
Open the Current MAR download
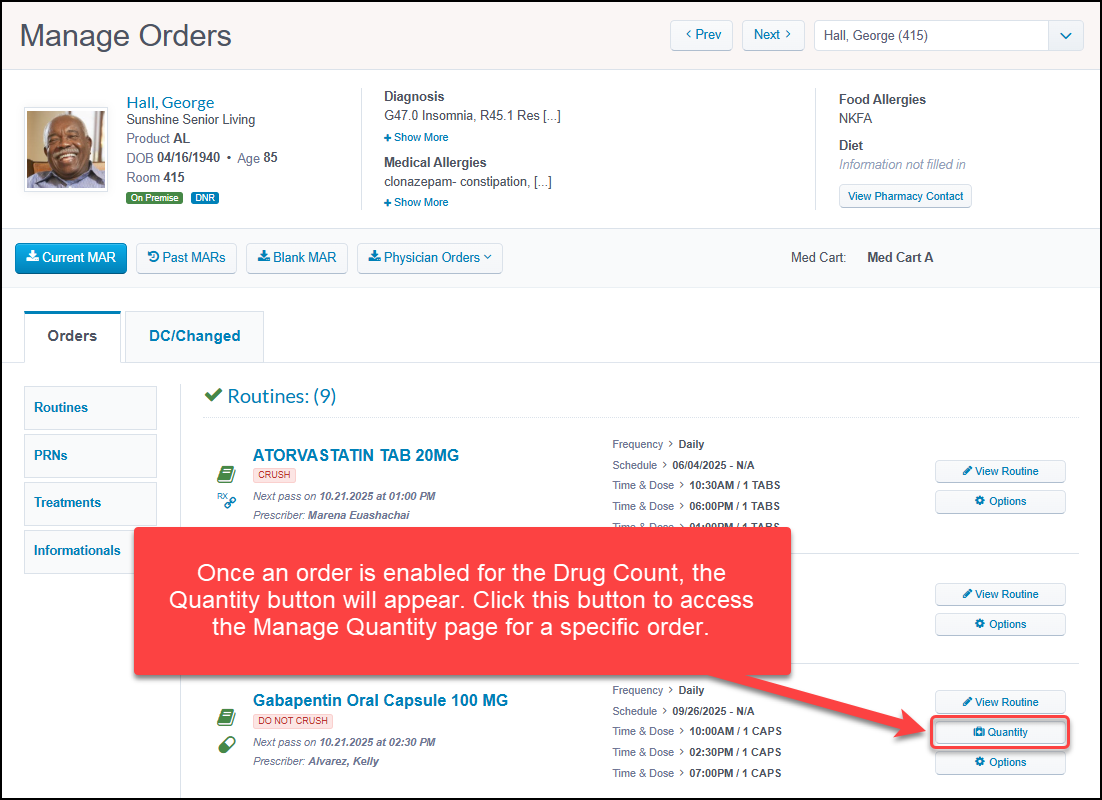[71, 258]
